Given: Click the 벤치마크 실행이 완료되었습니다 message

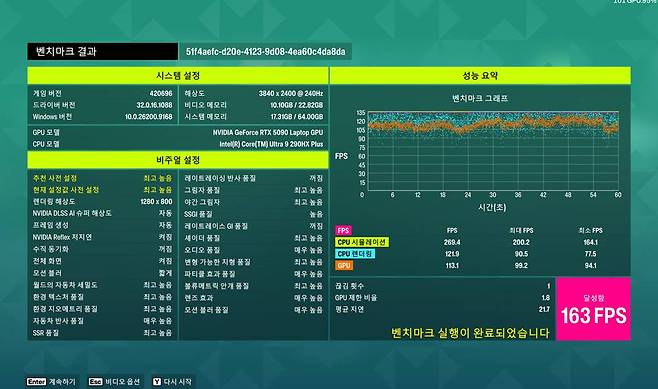Looking at the screenshot, I should [470, 333].
